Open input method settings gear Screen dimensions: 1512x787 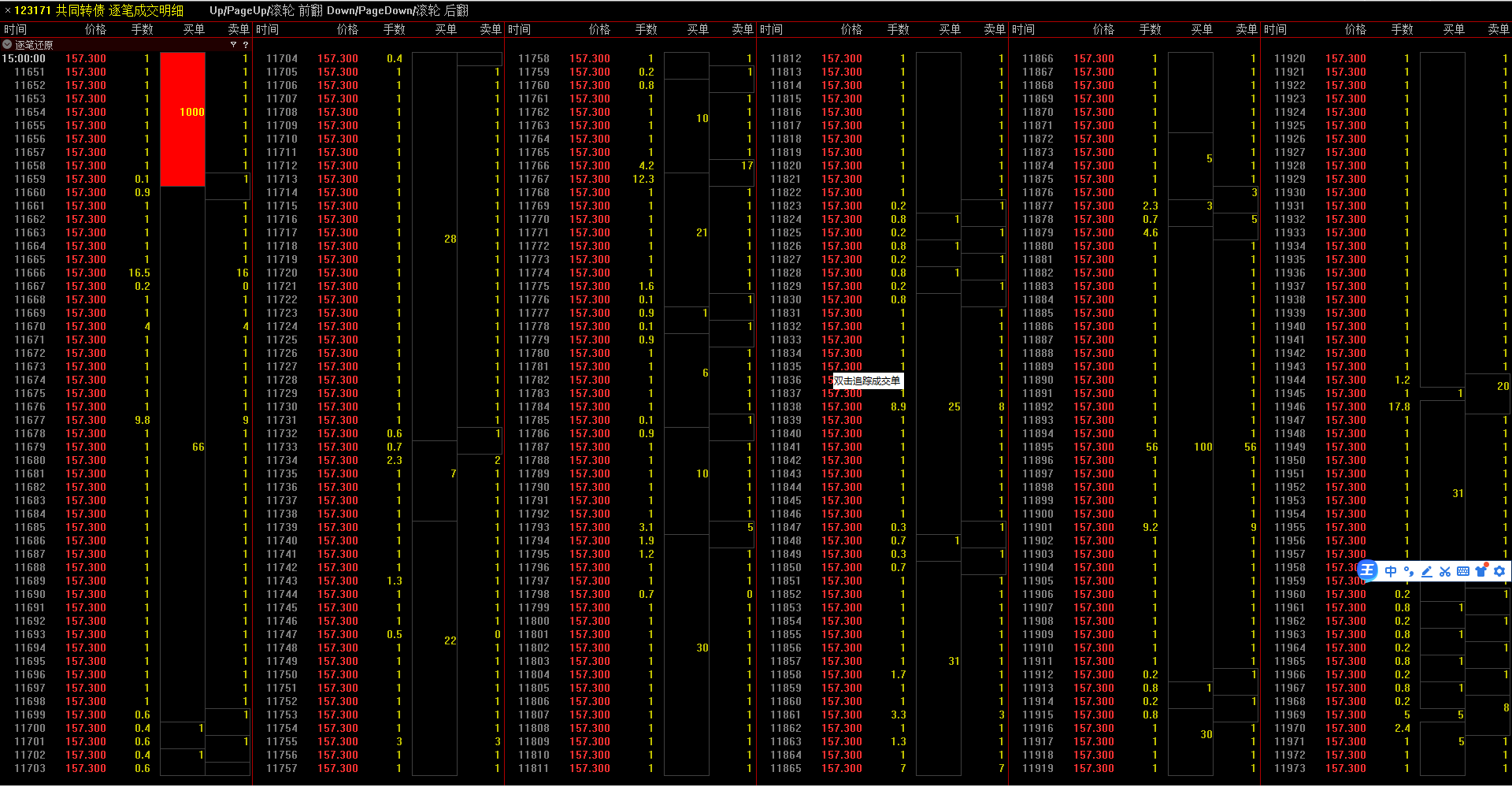point(1499,571)
